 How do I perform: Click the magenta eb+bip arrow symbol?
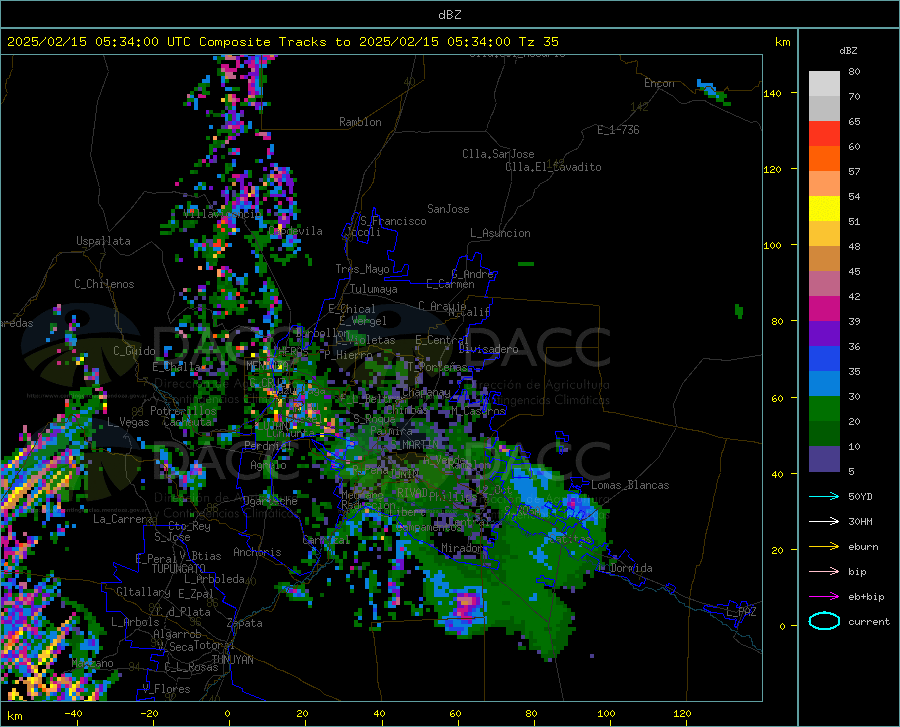(824, 597)
